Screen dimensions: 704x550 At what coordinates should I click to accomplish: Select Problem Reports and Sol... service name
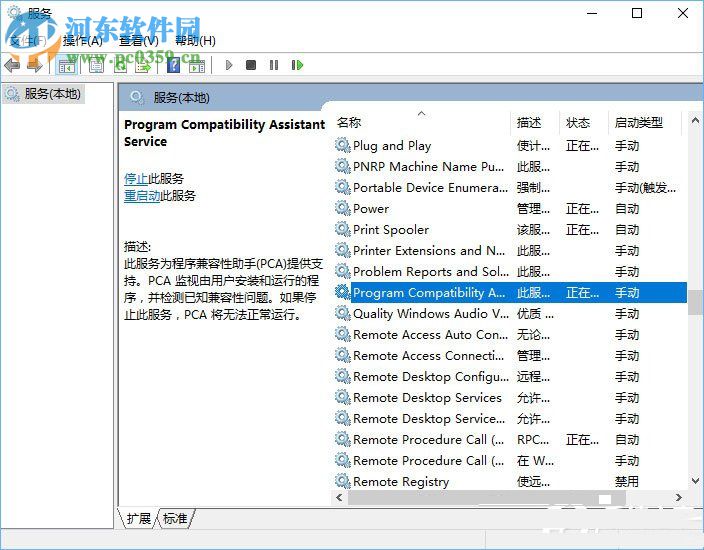(x=431, y=272)
